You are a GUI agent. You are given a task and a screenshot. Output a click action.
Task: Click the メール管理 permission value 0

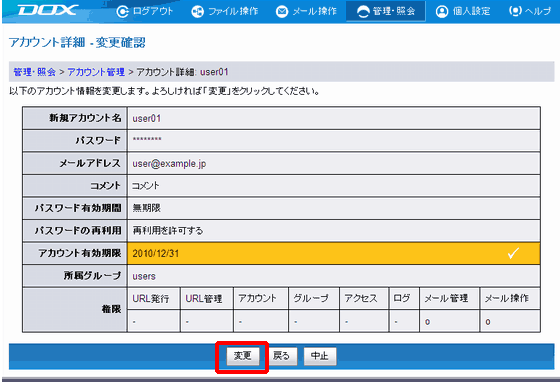428,322
